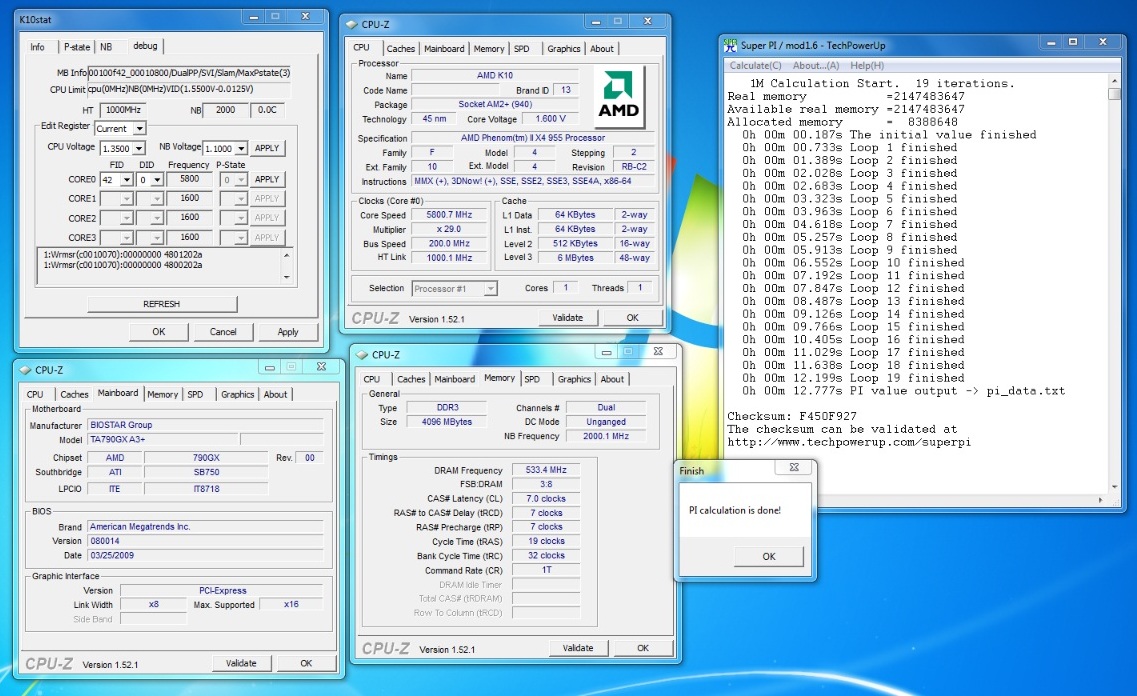
Task: Click the HT field showing 1000MHz
Action: [122, 110]
